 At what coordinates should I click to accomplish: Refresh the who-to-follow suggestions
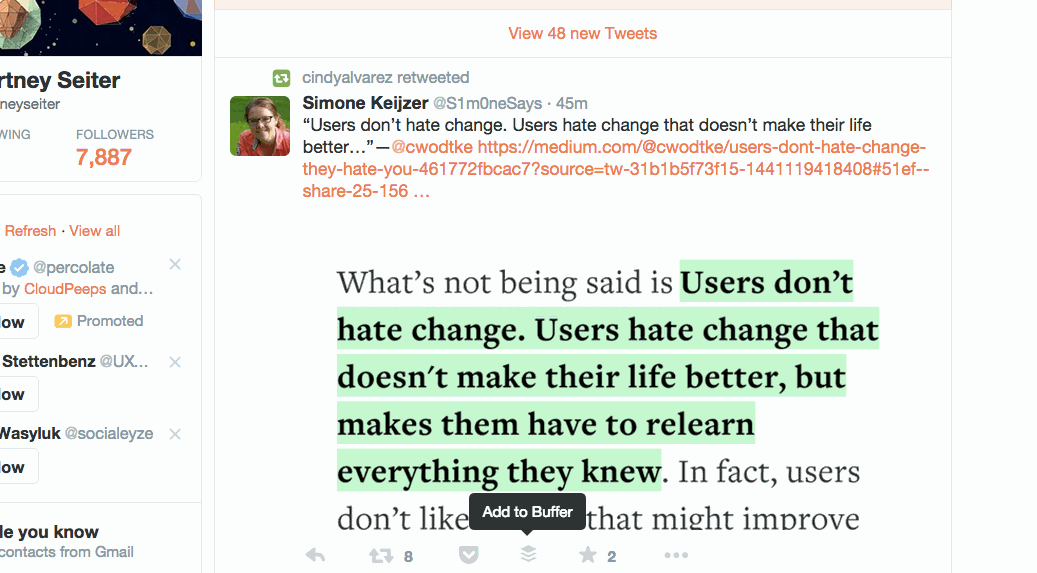(30, 231)
